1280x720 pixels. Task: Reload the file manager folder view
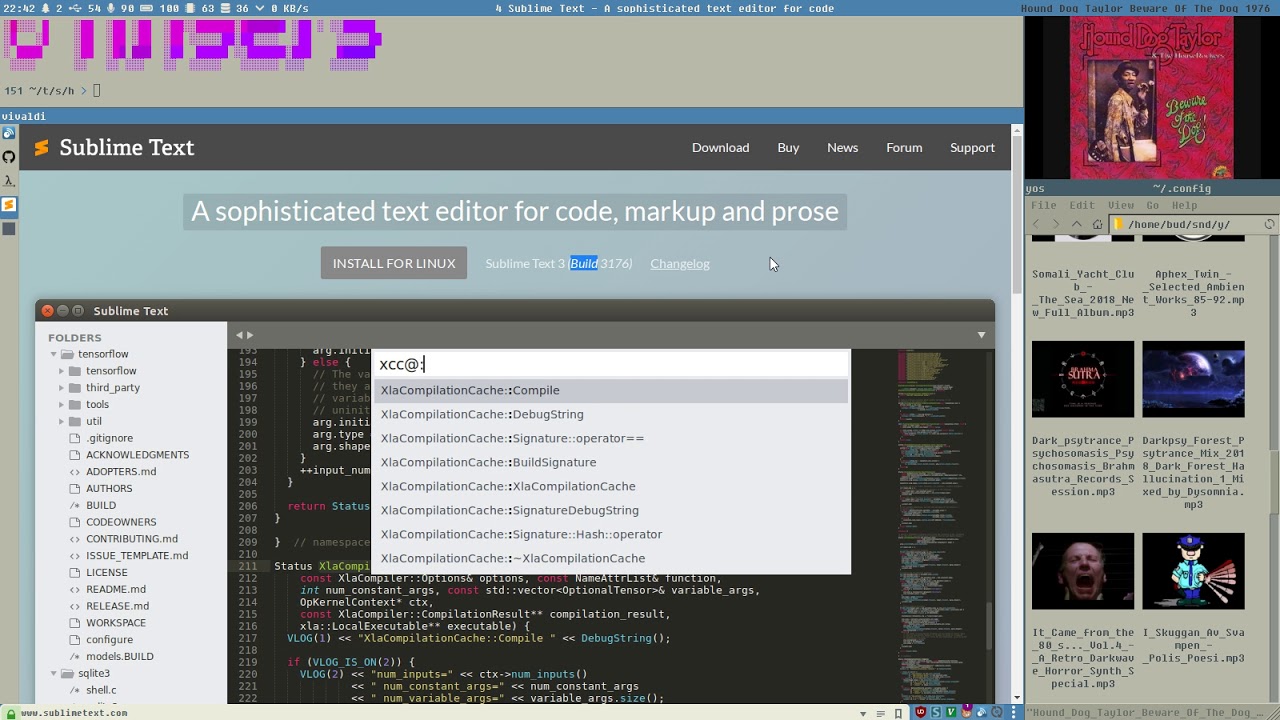pos(1270,224)
